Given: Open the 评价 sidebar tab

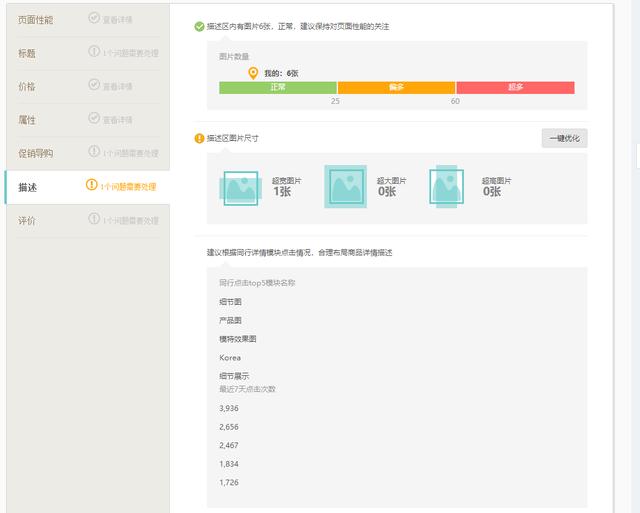Looking at the screenshot, I should click(87, 221).
